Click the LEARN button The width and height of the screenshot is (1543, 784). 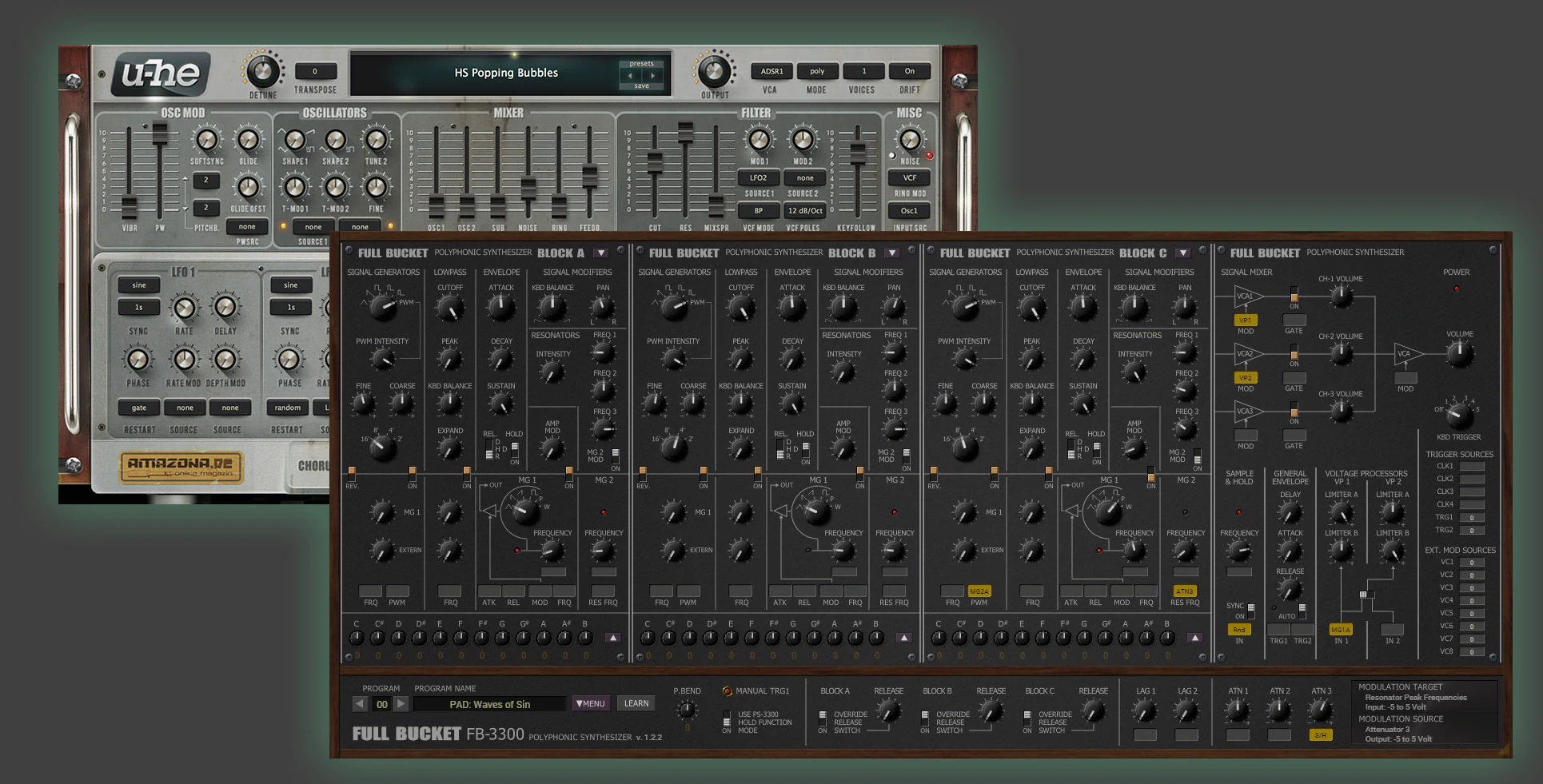pyautogui.click(x=636, y=704)
